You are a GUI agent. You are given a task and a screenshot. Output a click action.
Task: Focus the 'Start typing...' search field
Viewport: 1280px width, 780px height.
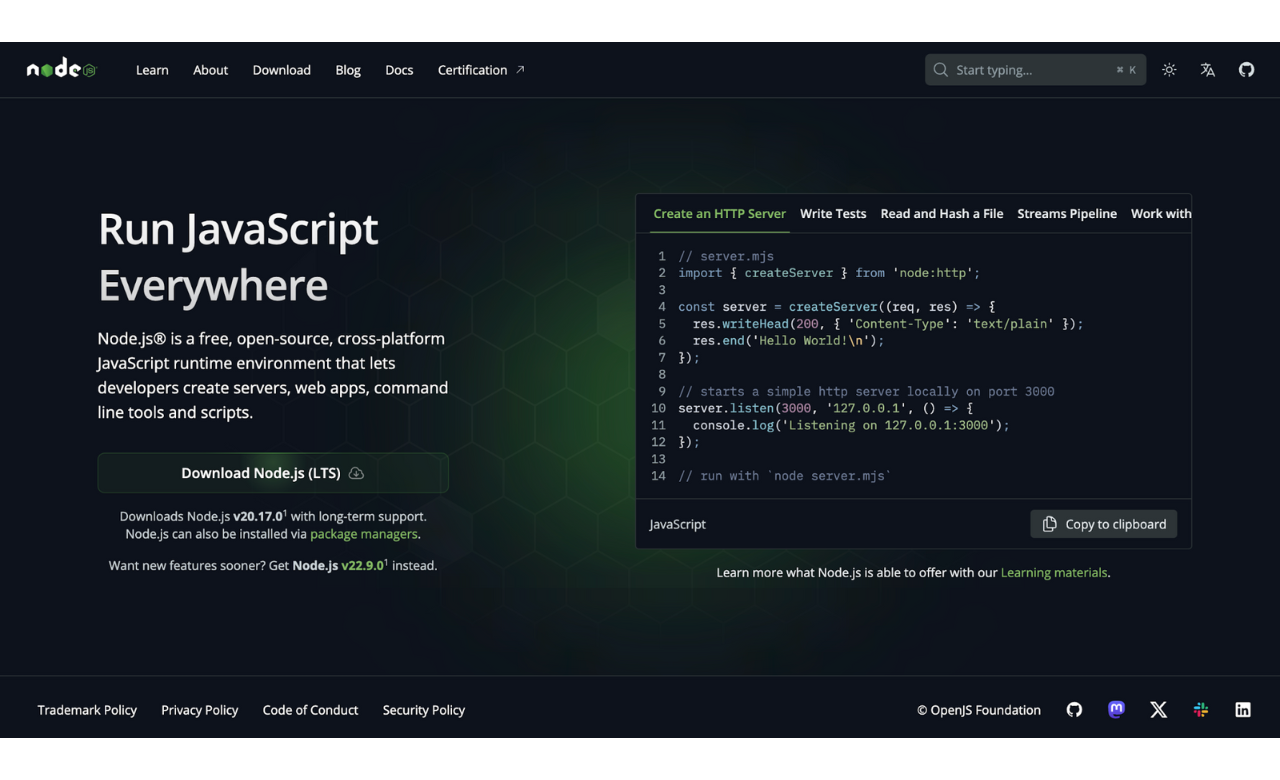tap(1035, 70)
